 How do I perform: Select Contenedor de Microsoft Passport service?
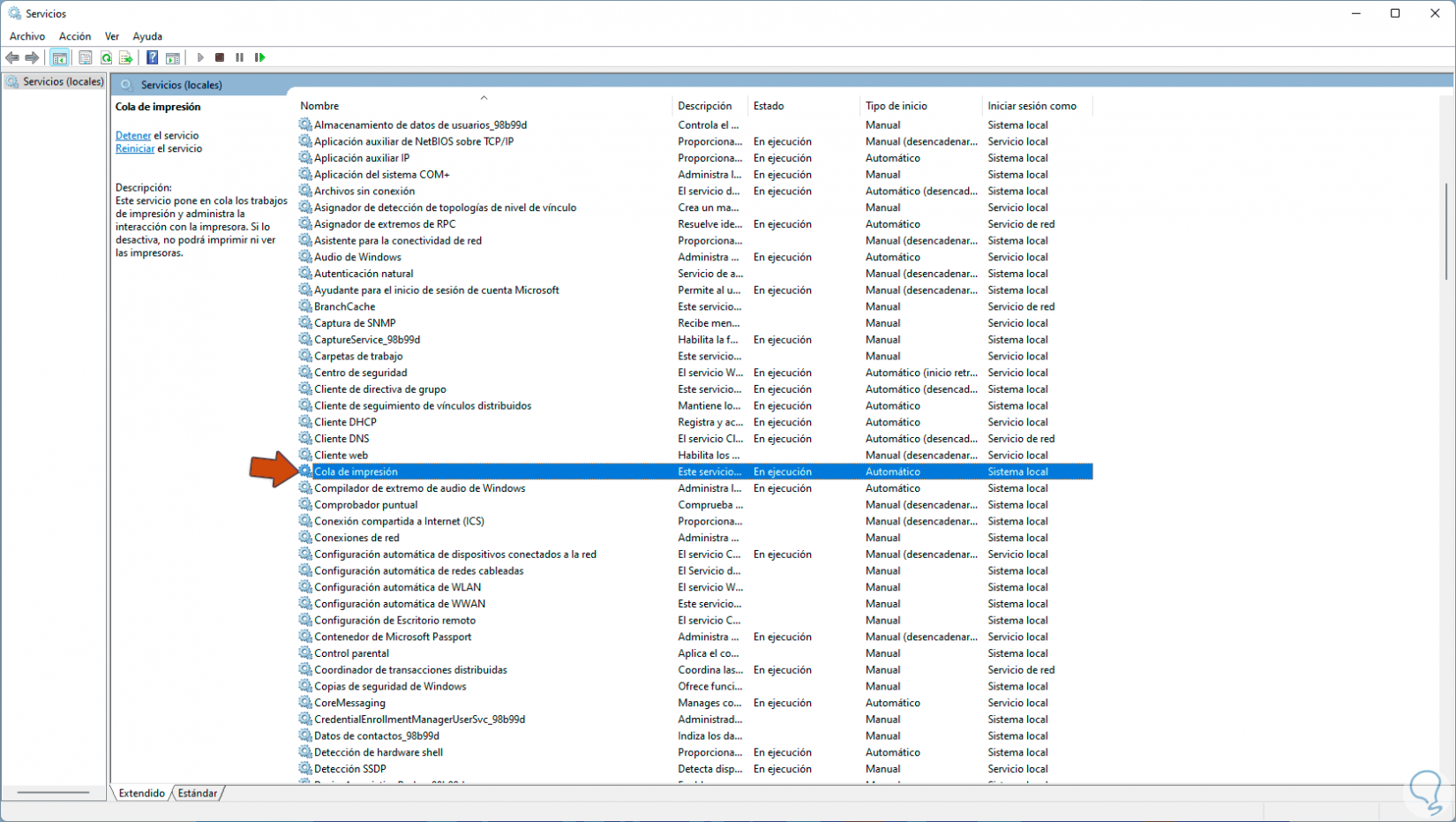click(x=393, y=637)
